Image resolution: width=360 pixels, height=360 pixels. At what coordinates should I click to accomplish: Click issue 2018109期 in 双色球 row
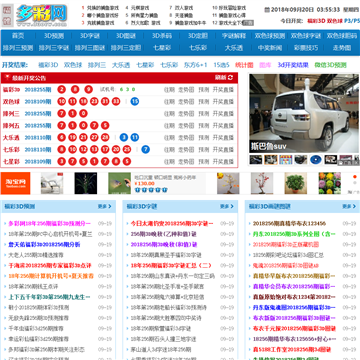coord(38,102)
